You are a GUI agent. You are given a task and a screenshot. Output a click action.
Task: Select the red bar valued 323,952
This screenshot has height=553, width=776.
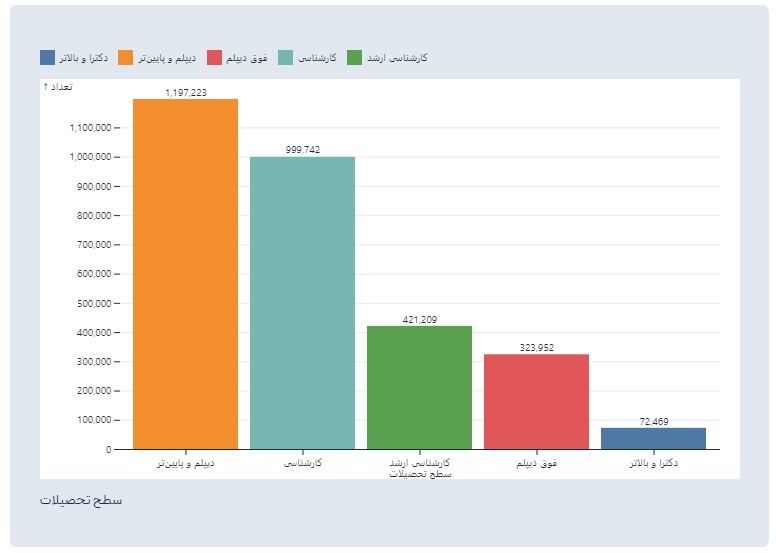tap(536, 402)
